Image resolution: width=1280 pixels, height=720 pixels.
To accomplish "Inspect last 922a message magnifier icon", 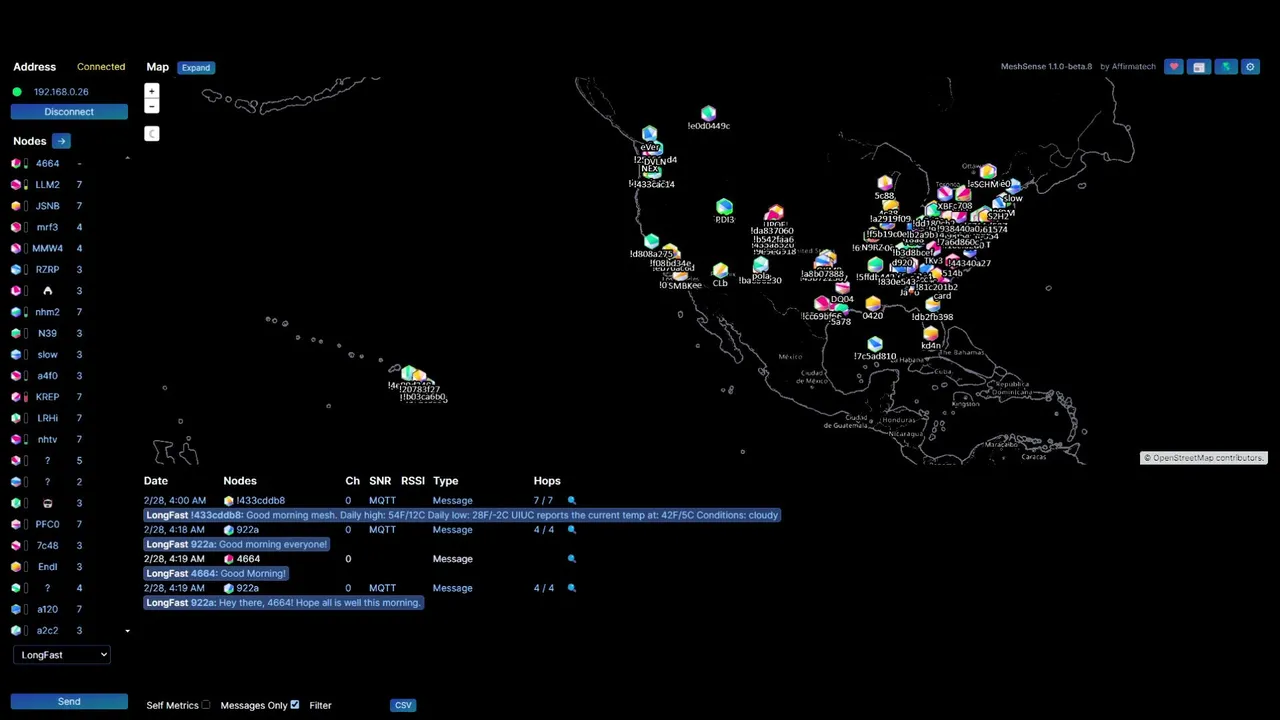I will coord(572,588).
